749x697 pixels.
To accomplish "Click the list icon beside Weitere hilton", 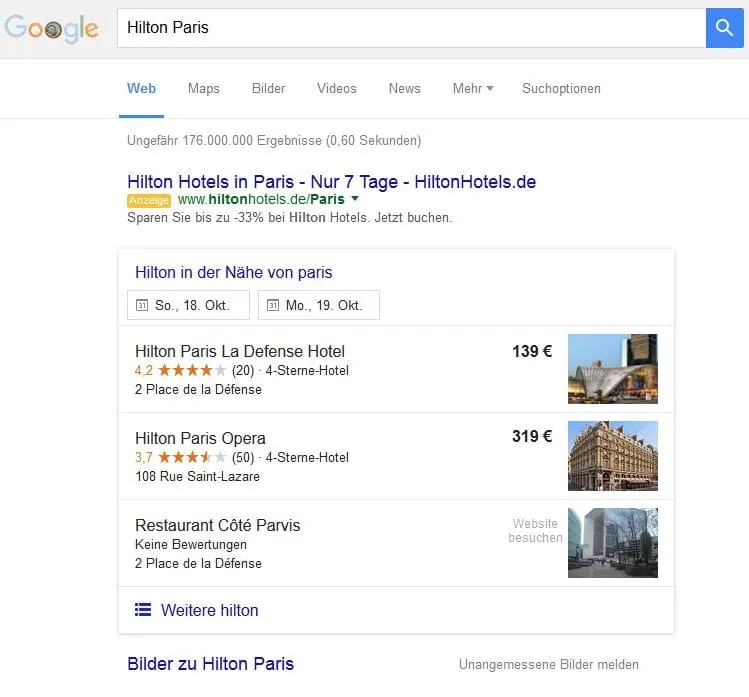I will 143,610.
